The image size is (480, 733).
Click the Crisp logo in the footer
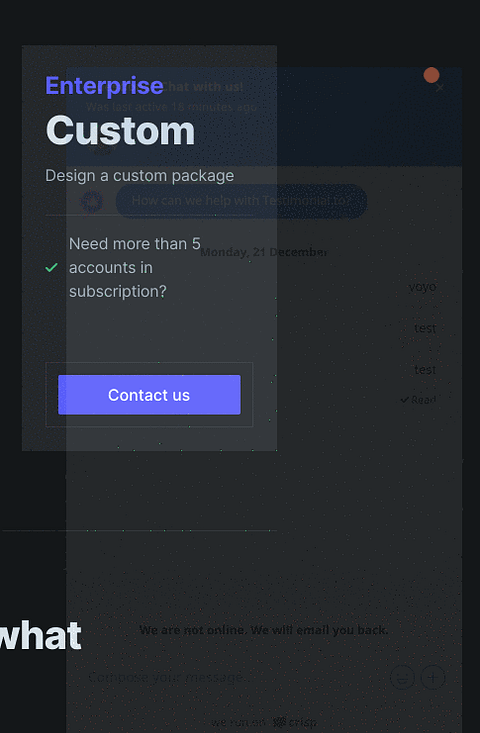click(x=296, y=722)
